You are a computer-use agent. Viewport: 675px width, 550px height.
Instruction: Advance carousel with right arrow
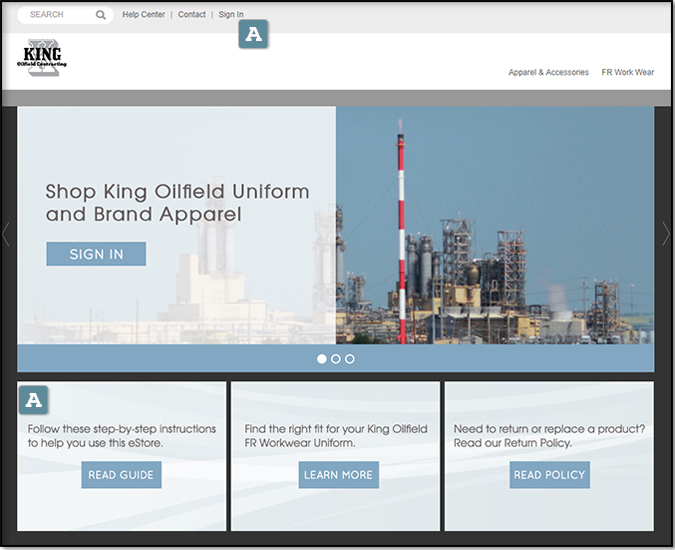[666, 234]
